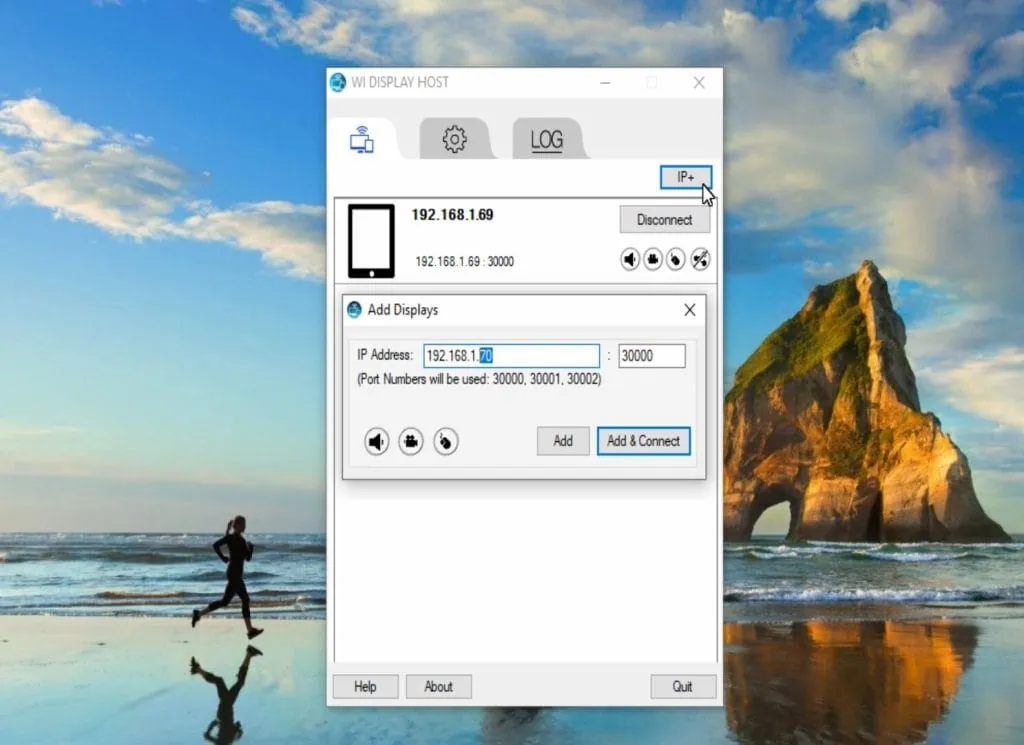Click the camera icon in Add Displays dialog

411,442
